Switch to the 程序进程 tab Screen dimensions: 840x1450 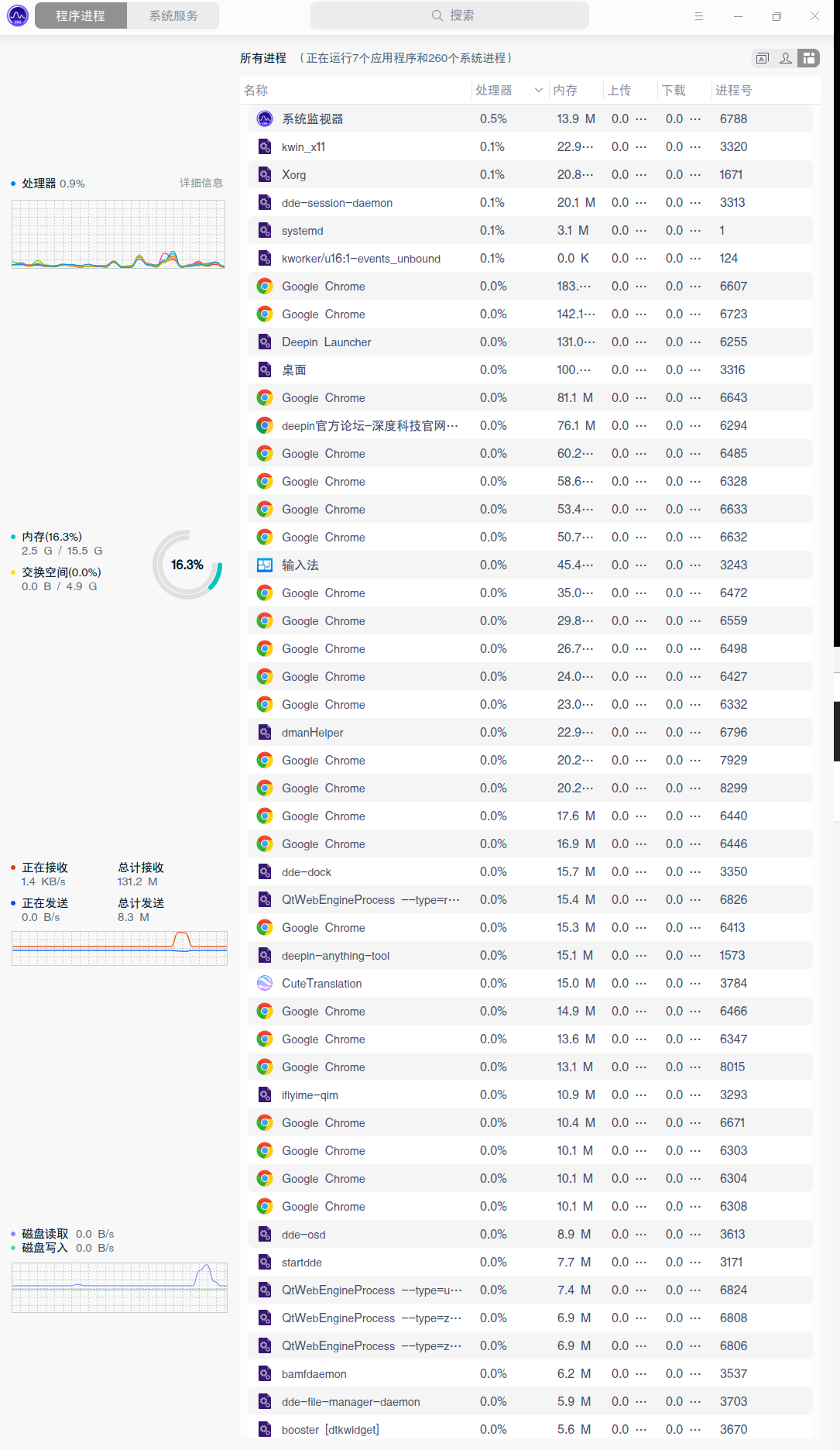pyautogui.click(x=80, y=15)
